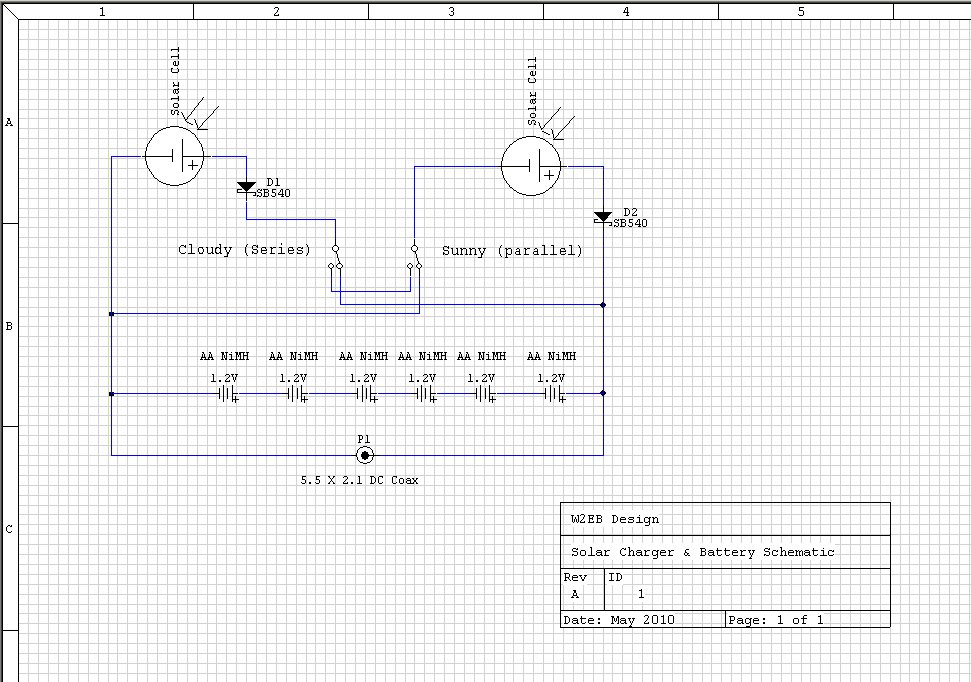Image resolution: width=971 pixels, height=682 pixels.
Task: Click column header 4 on the top ruler
Action: (x=626, y=11)
